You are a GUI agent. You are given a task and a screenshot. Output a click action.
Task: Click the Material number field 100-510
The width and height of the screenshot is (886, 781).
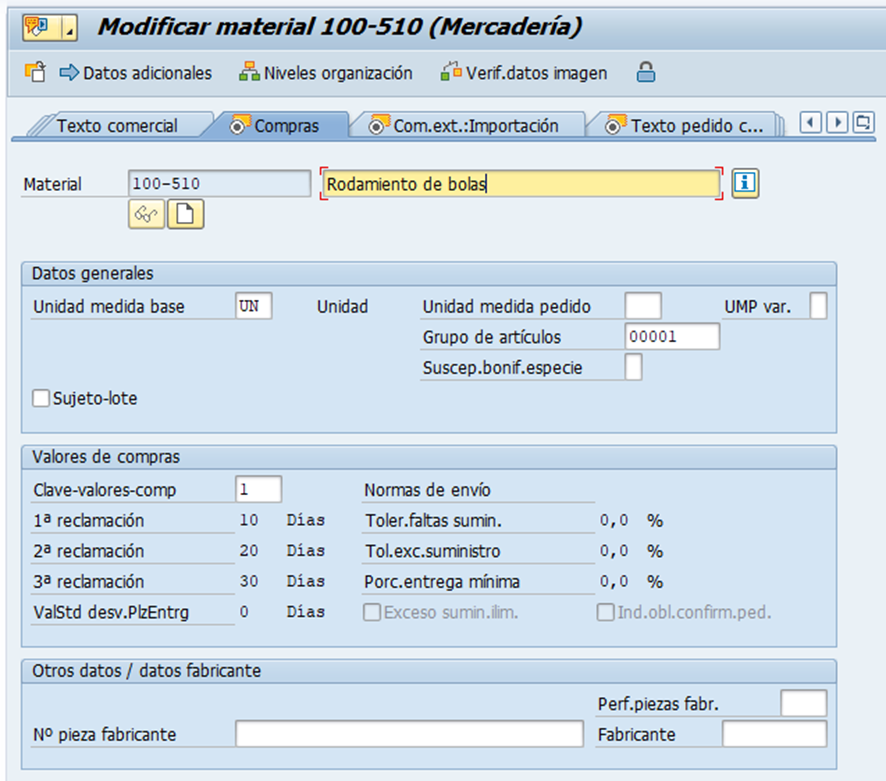pyautogui.click(x=219, y=184)
